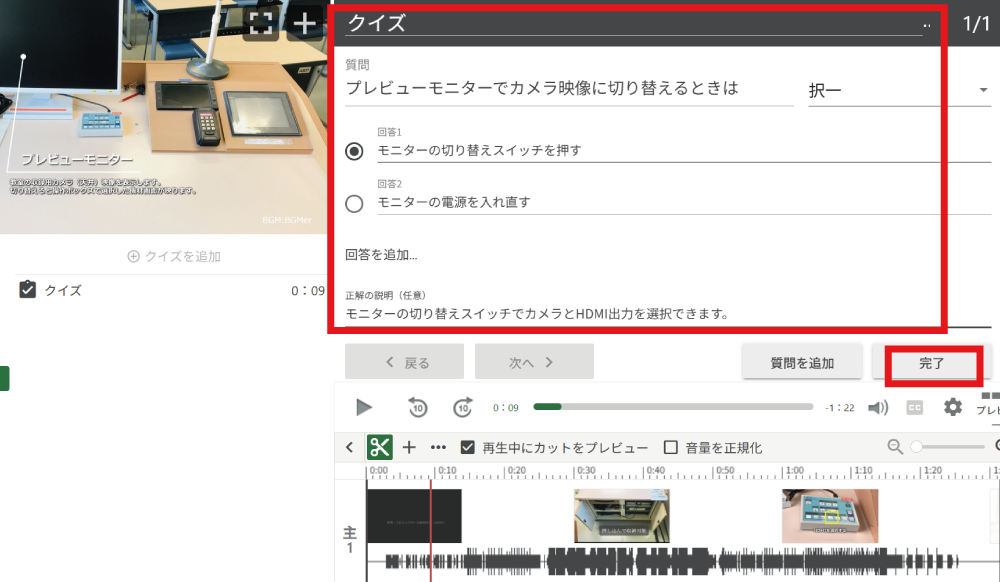Click the fullscreen icon on the video preview
The height and width of the screenshot is (582, 1000).
(261, 23)
